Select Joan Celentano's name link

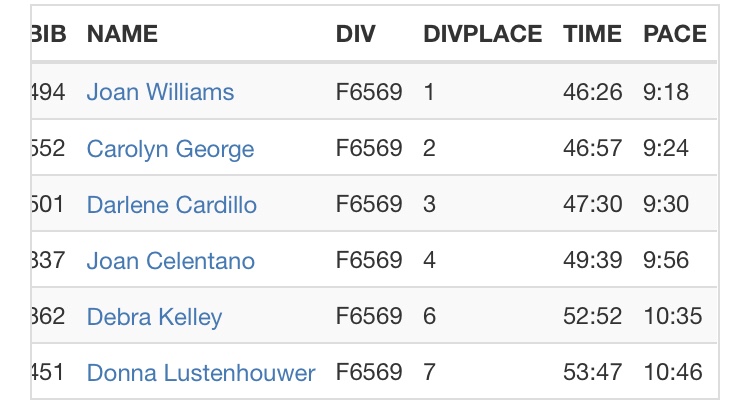coord(170,261)
